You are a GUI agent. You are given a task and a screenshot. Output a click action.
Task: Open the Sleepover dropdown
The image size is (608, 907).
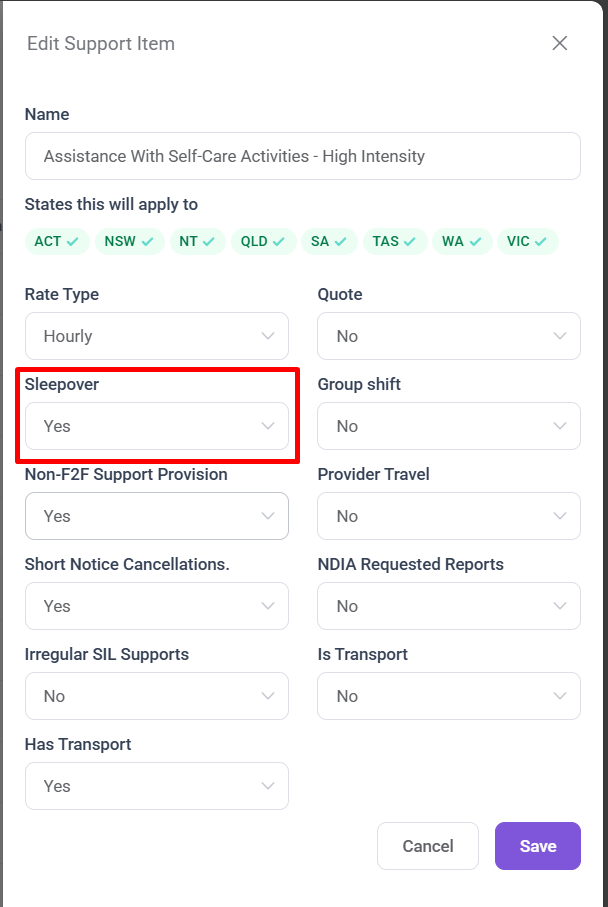pos(156,426)
